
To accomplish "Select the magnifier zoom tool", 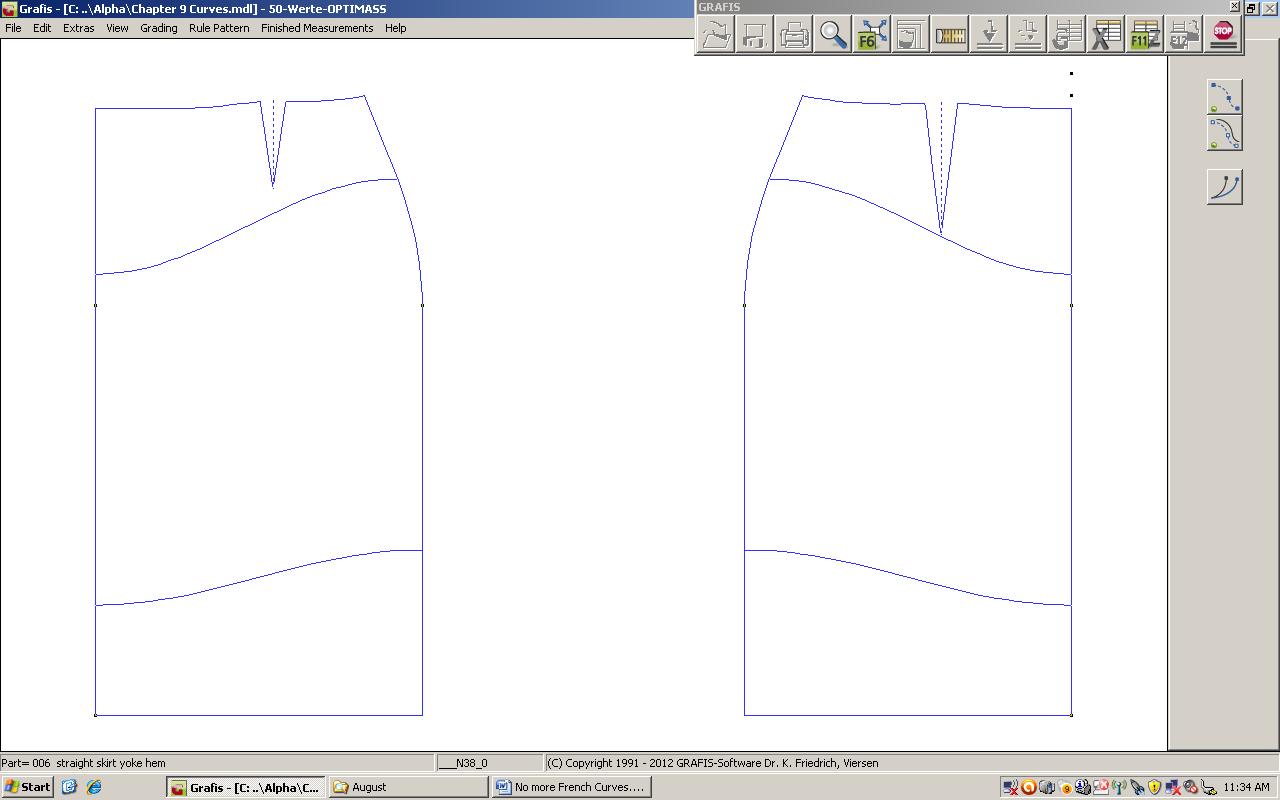I will pyautogui.click(x=833, y=35).
